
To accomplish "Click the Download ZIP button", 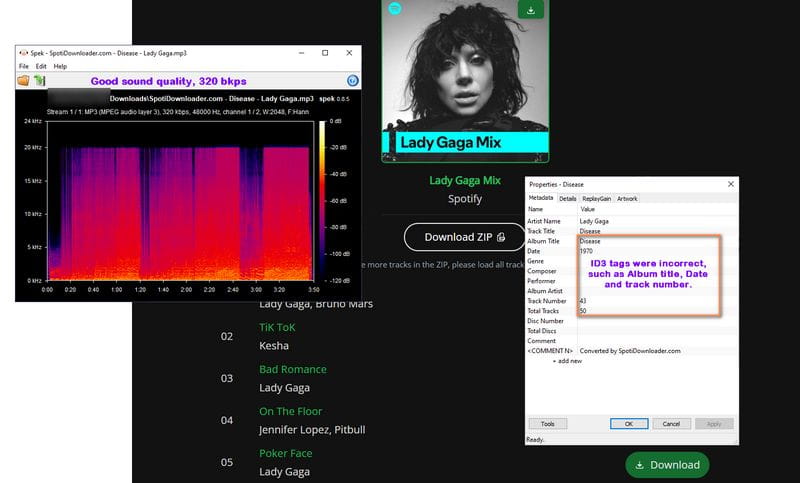I will tap(464, 237).
